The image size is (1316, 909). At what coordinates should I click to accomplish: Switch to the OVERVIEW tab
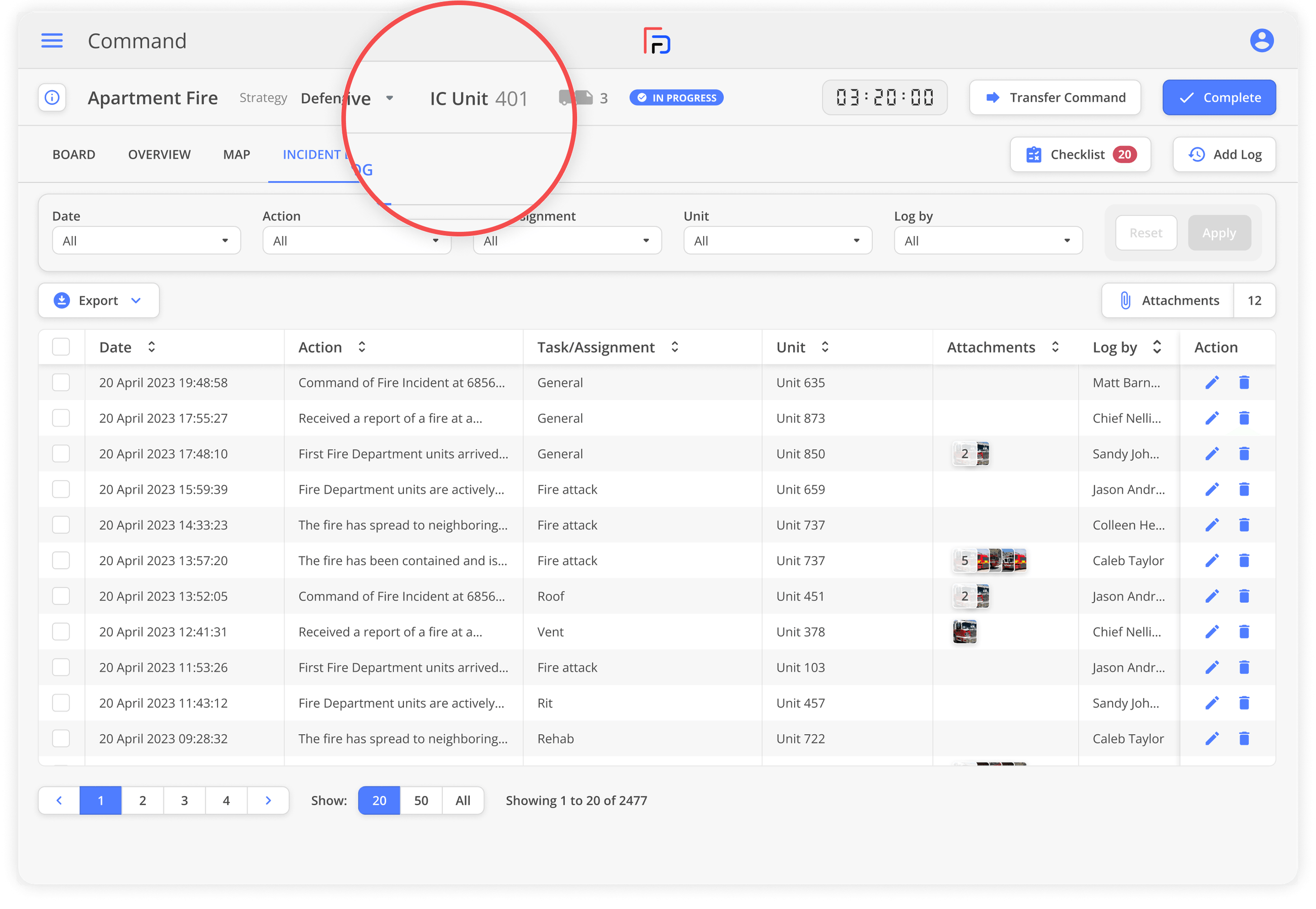click(x=159, y=154)
